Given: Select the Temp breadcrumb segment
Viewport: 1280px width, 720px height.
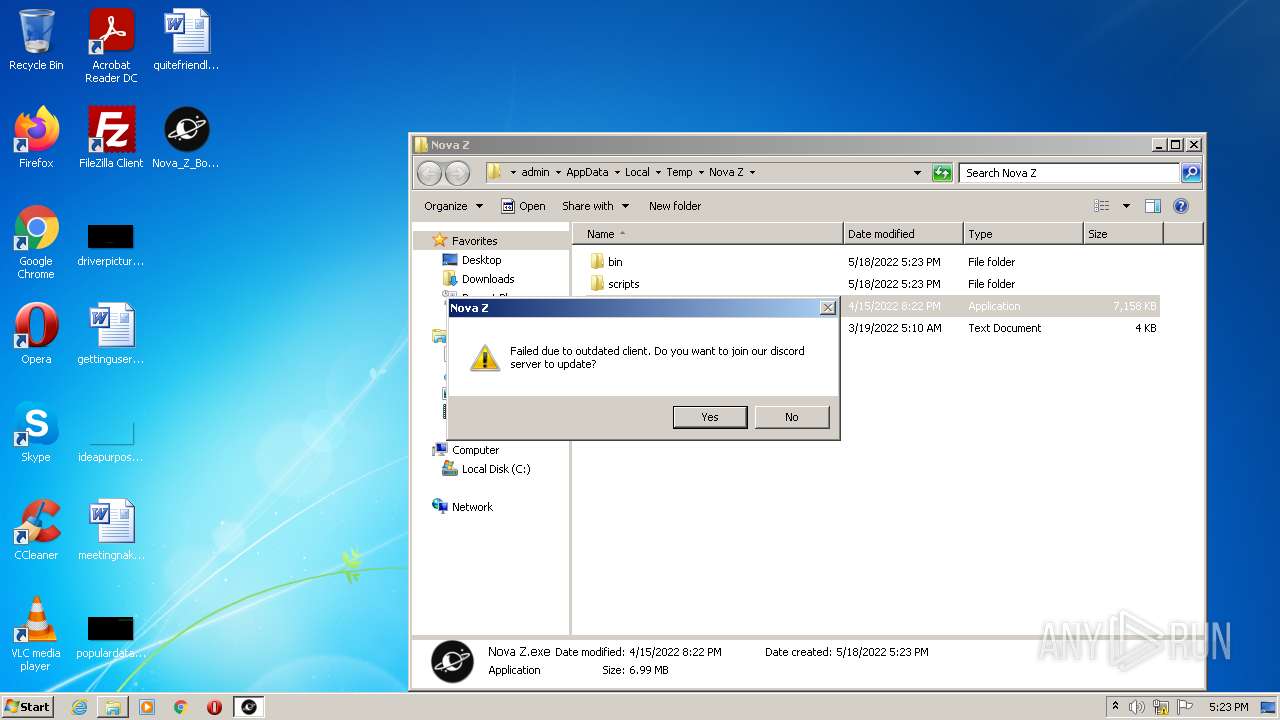Looking at the screenshot, I should coord(679,172).
